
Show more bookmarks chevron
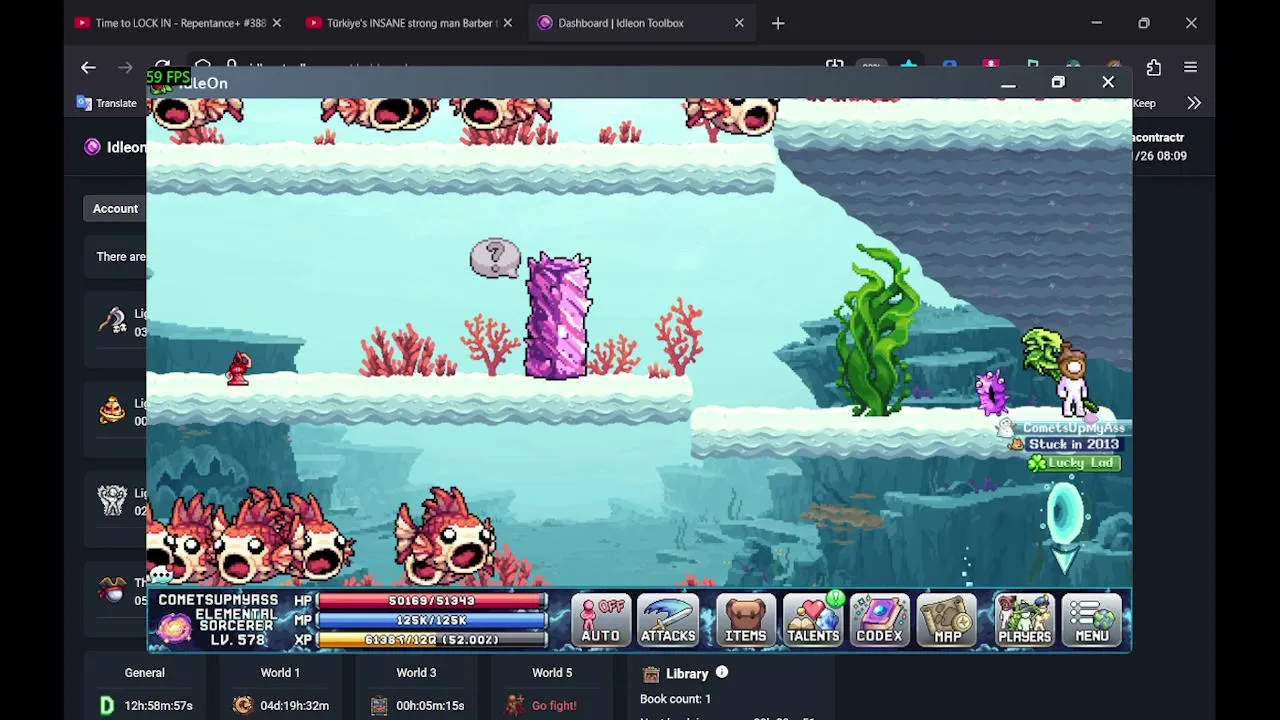point(1194,103)
